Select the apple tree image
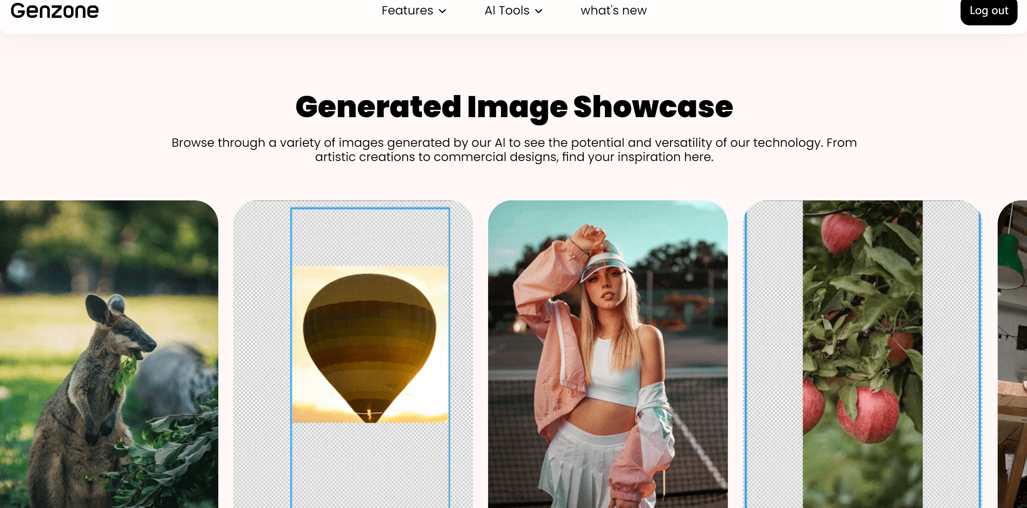Viewport: 1027px width, 508px height. click(x=863, y=354)
